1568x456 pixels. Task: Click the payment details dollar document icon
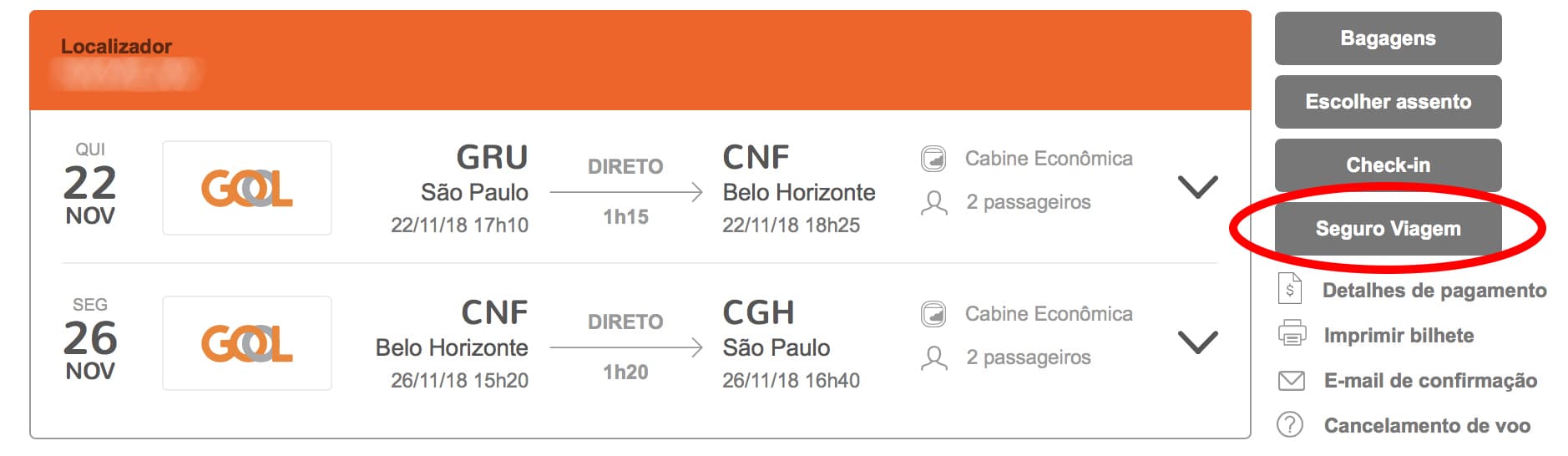[1290, 290]
